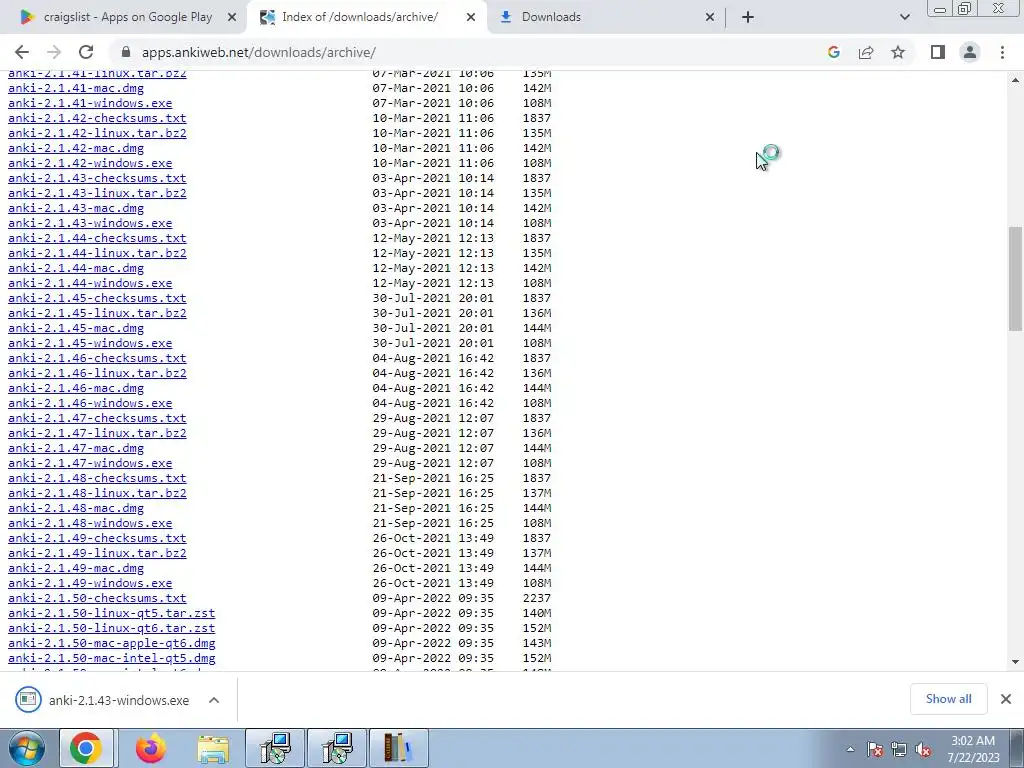Download anki-2.1.46-windows.exe
The height and width of the screenshot is (768, 1024).
coord(90,404)
